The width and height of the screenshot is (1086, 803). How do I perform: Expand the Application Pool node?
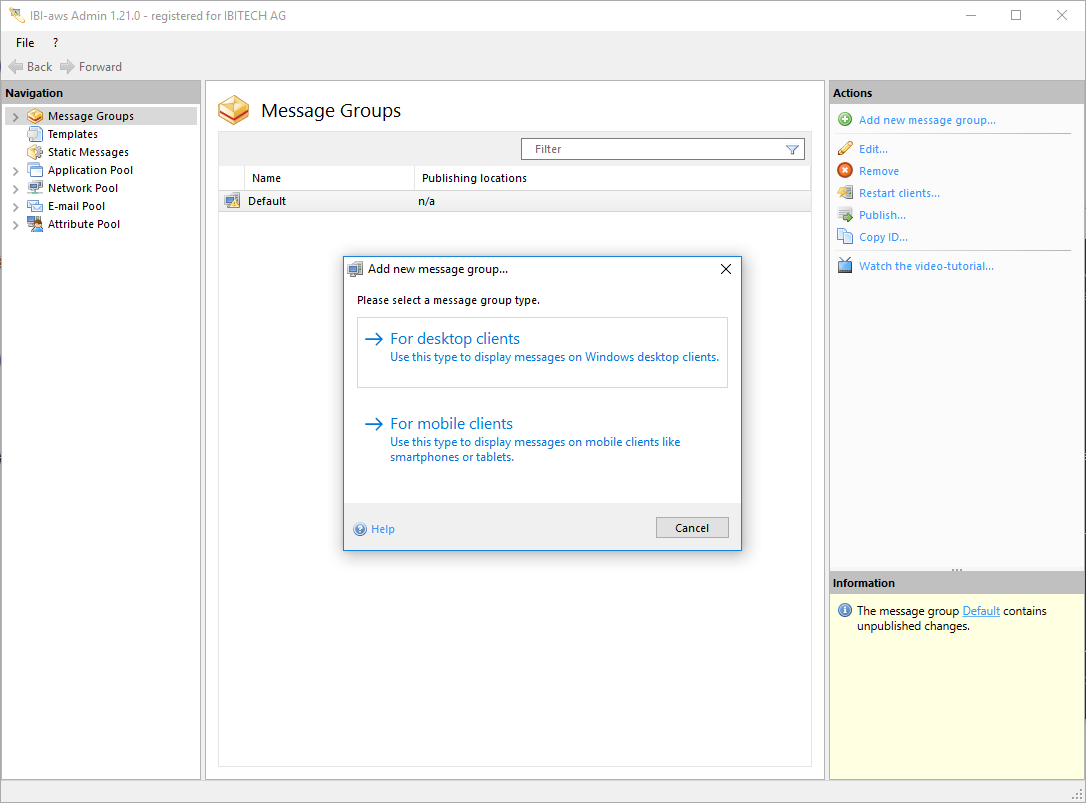click(x=15, y=171)
